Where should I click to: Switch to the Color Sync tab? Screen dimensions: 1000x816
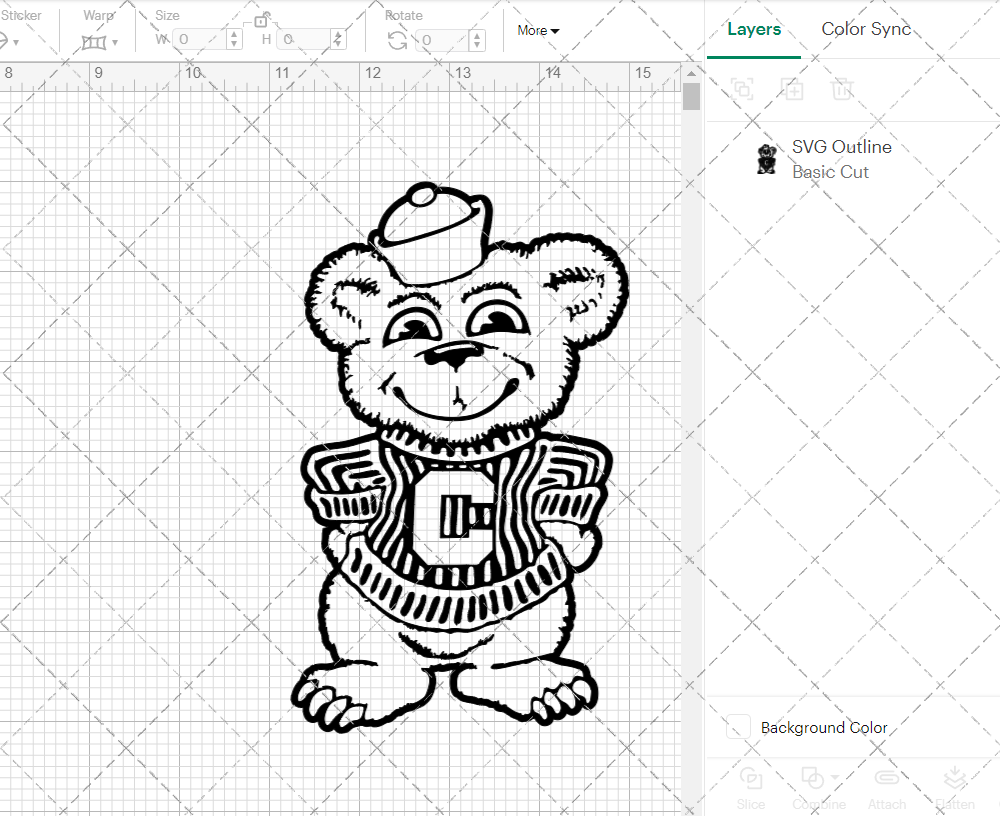pos(866,29)
